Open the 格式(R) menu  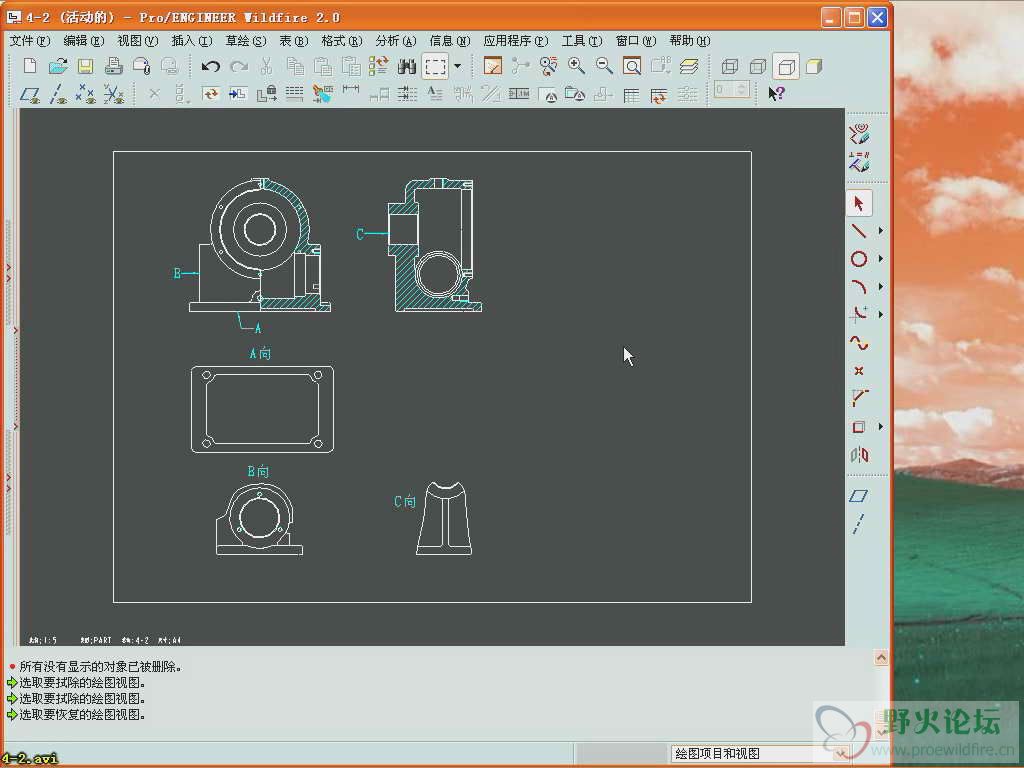click(x=342, y=40)
